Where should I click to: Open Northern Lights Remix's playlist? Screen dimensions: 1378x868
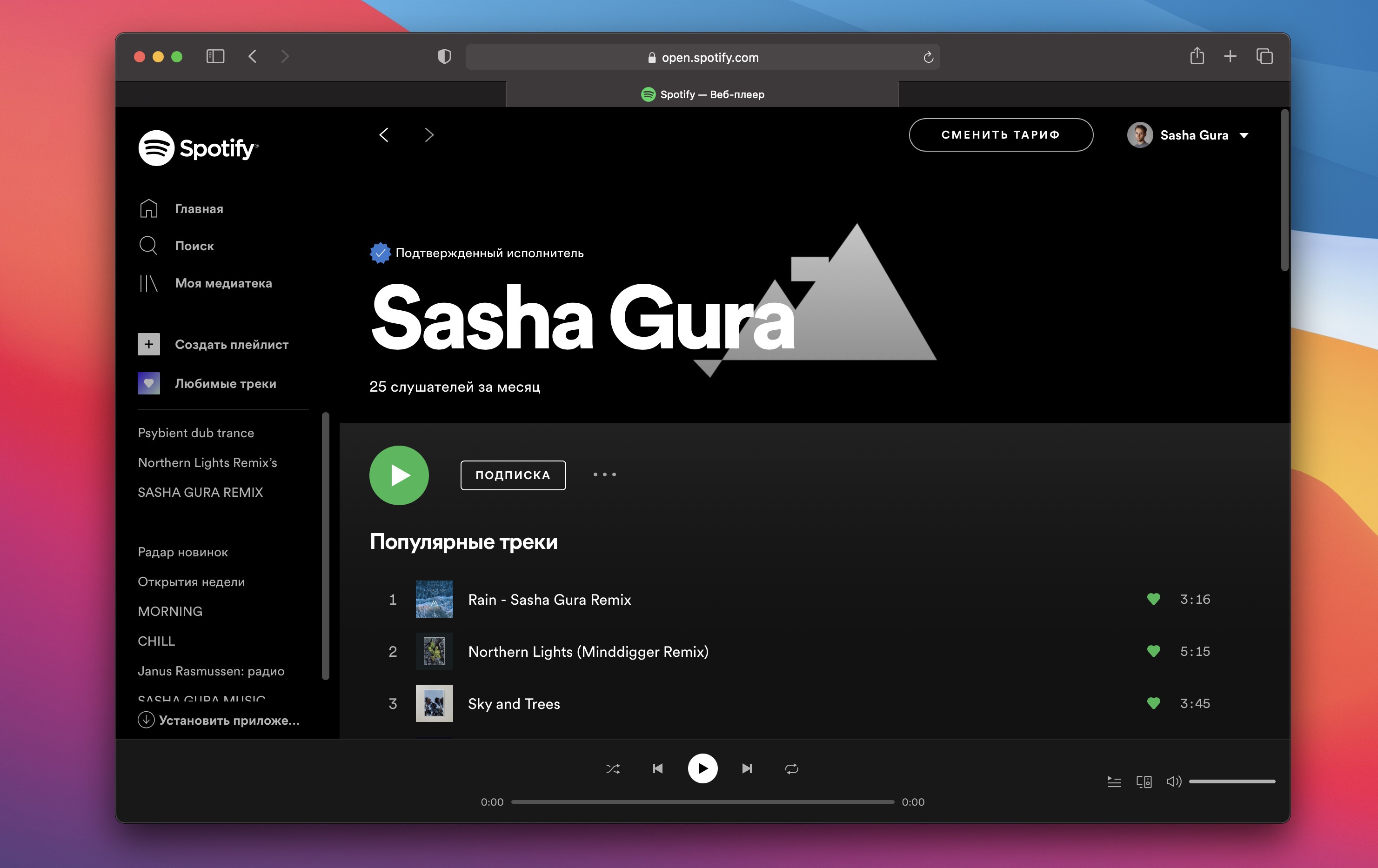pyautogui.click(x=207, y=463)
